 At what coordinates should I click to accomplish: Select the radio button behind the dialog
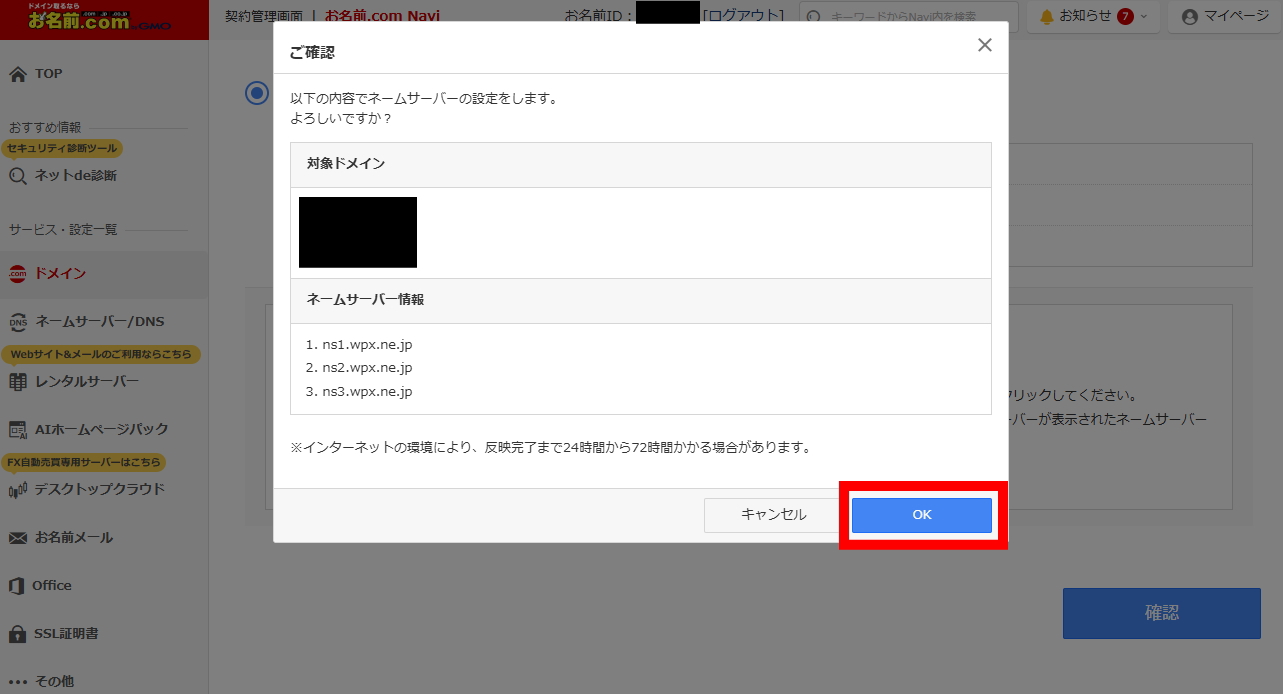tap(257, 93)
